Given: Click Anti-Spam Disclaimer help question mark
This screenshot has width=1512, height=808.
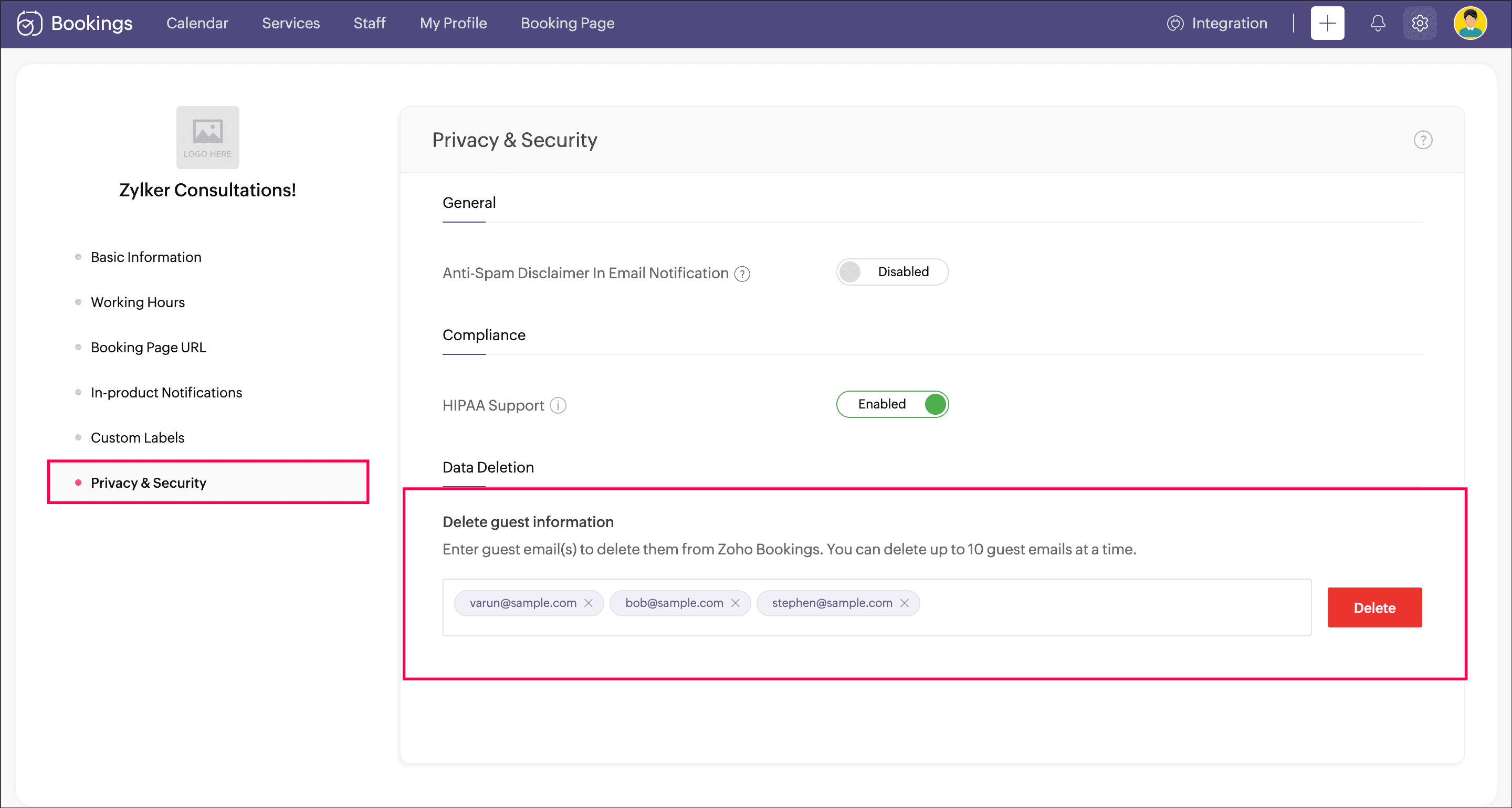Looking at the screenshot, I should [x=742, y=274].
